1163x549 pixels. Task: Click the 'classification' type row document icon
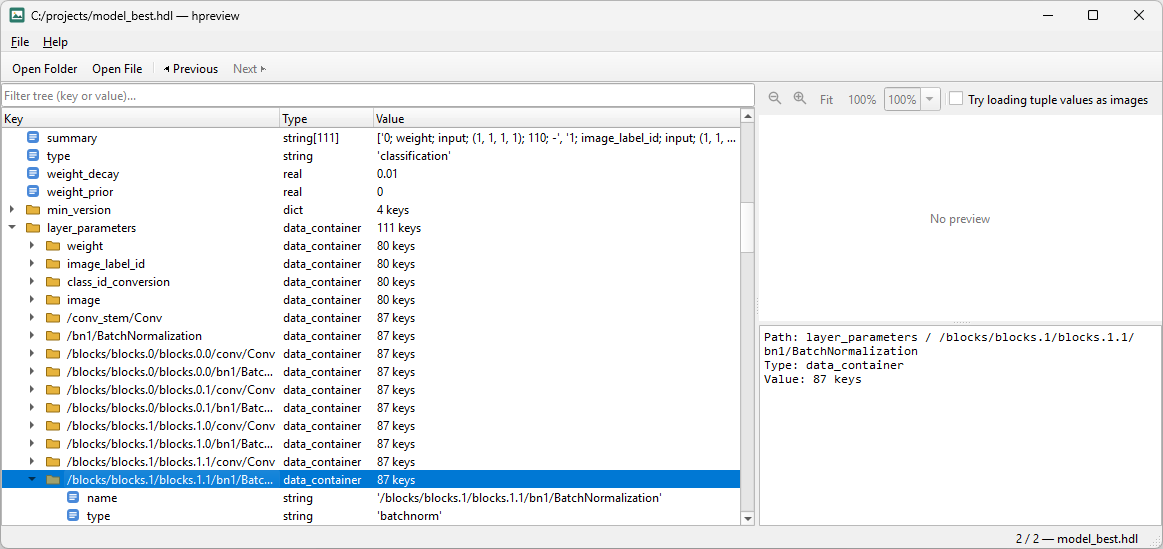[x=33, y=156]
